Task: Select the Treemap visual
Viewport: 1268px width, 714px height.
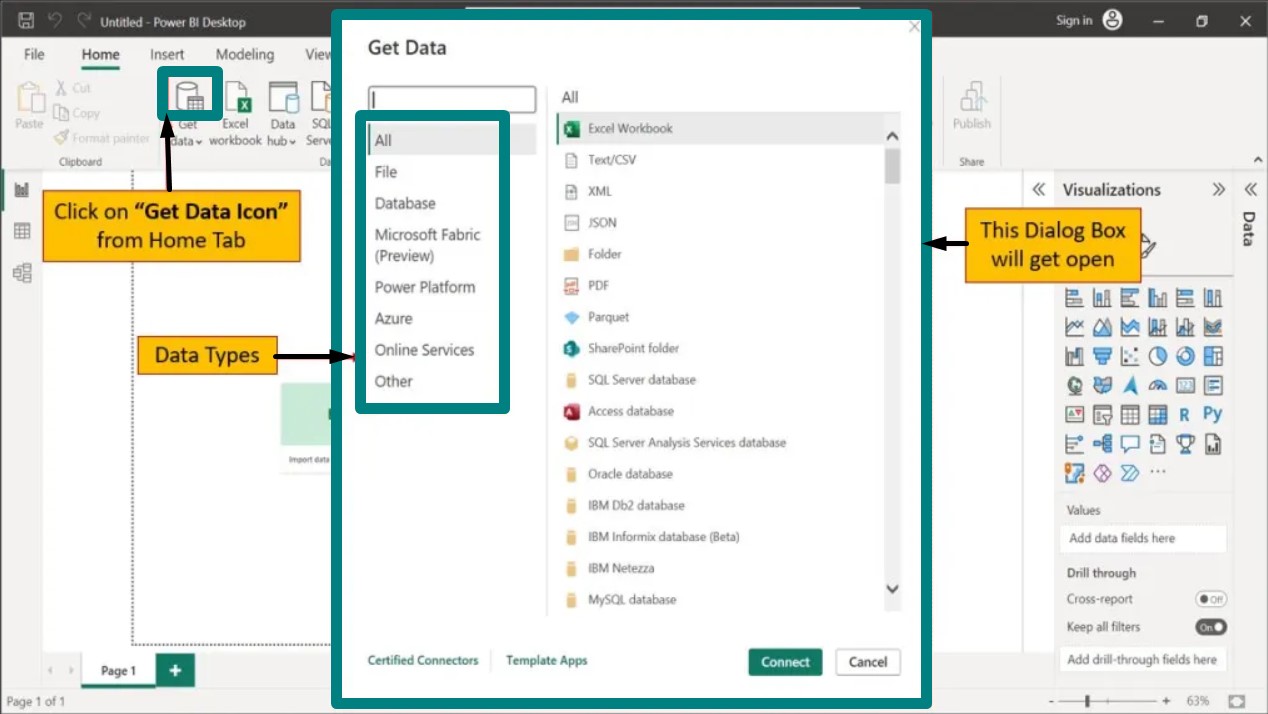Action: click(1213, 356)
